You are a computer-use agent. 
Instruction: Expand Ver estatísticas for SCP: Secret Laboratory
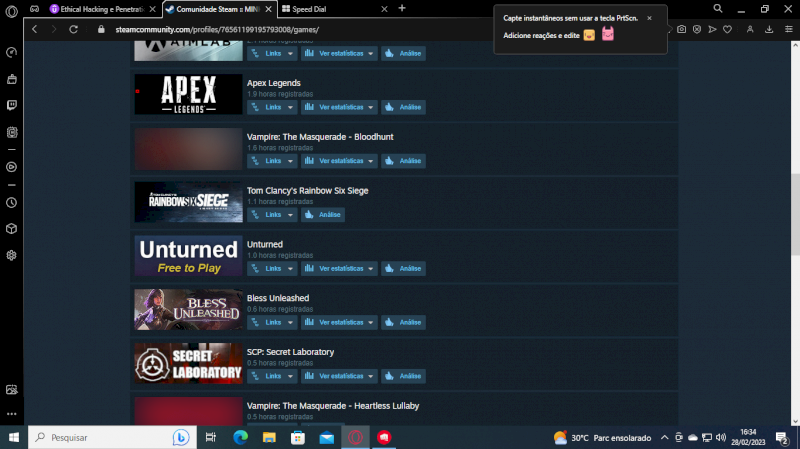pyautogui.click(x=339, y=376)
